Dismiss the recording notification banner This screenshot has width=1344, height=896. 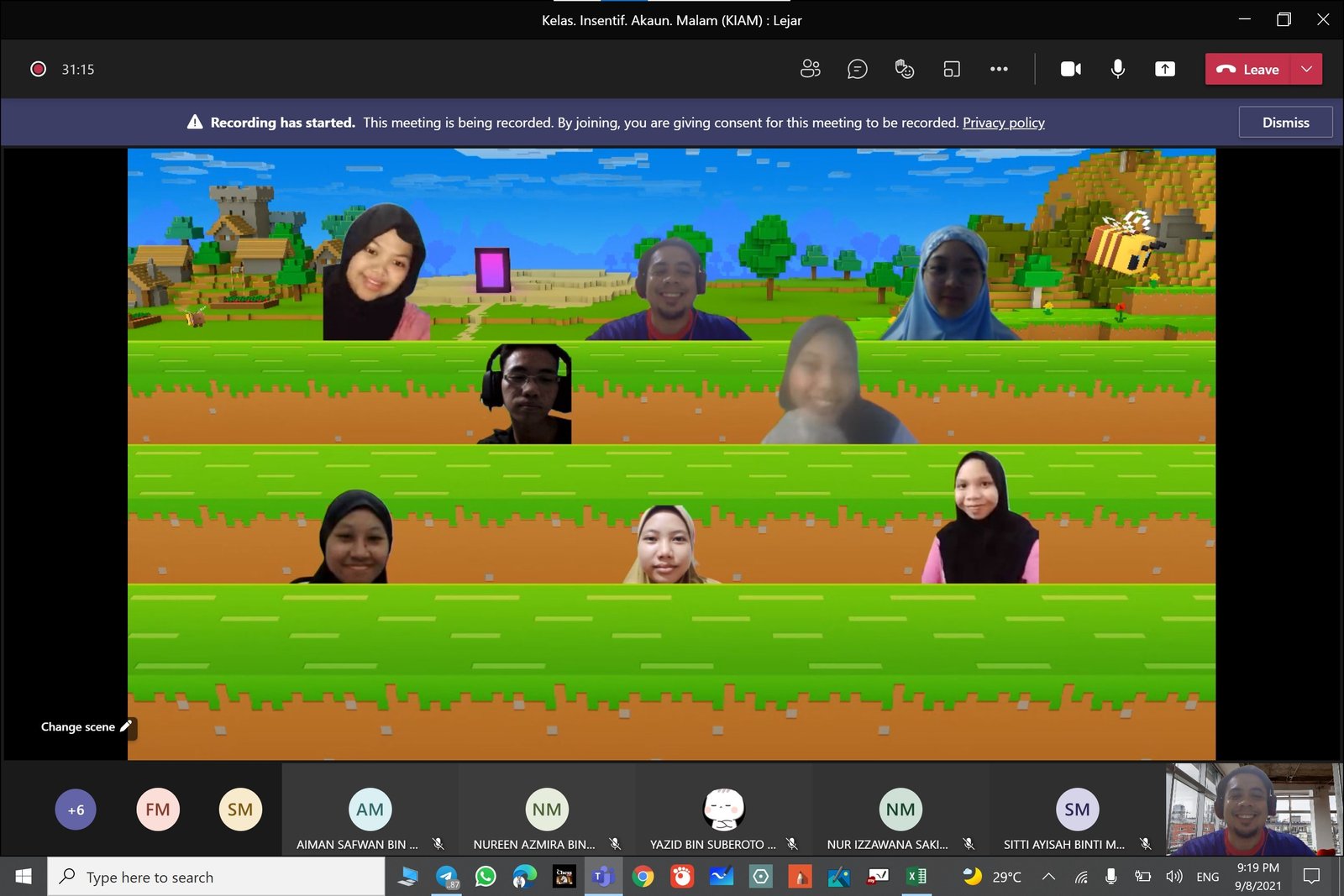(x=1285, y=123)
